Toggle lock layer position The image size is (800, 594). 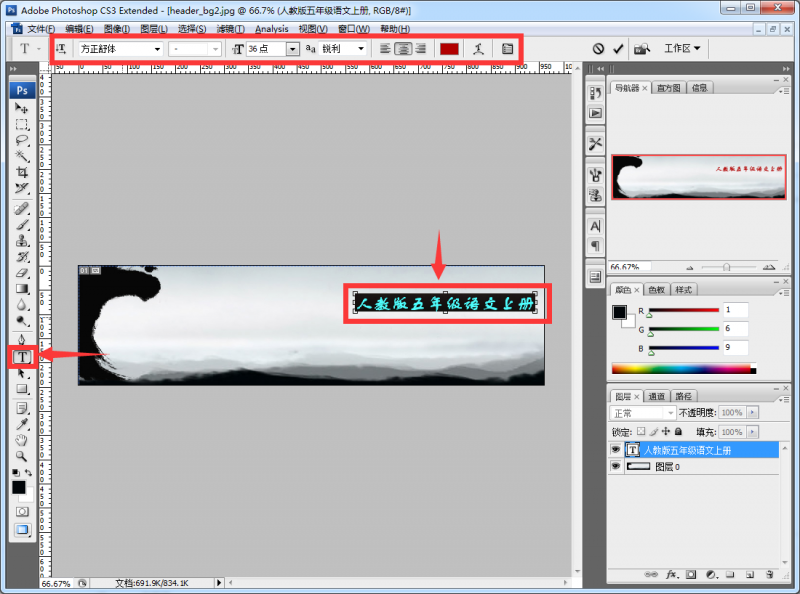[x=666, y=432]
